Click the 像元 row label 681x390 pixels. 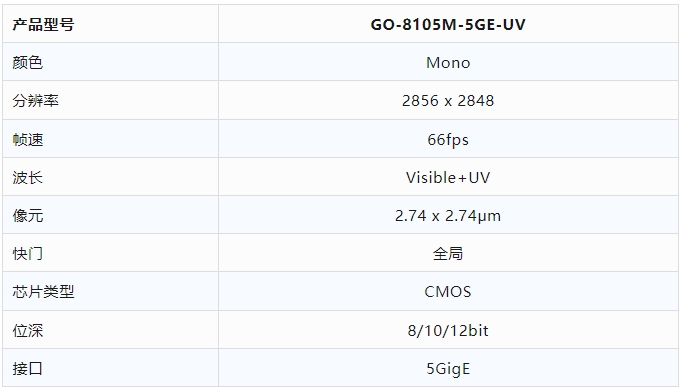point(28,215)
